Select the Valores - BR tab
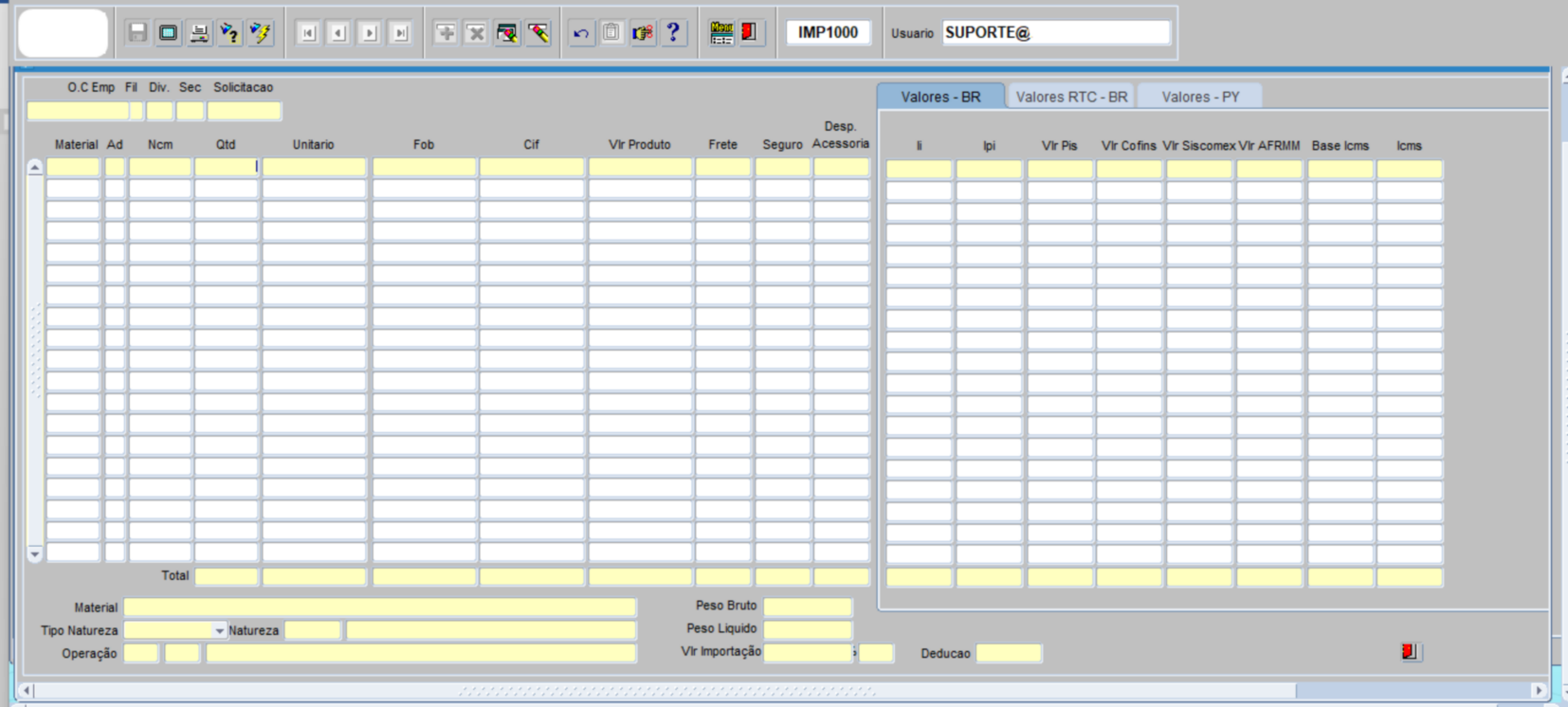Screen dimensions: 1568x707 tap(940, 97)
